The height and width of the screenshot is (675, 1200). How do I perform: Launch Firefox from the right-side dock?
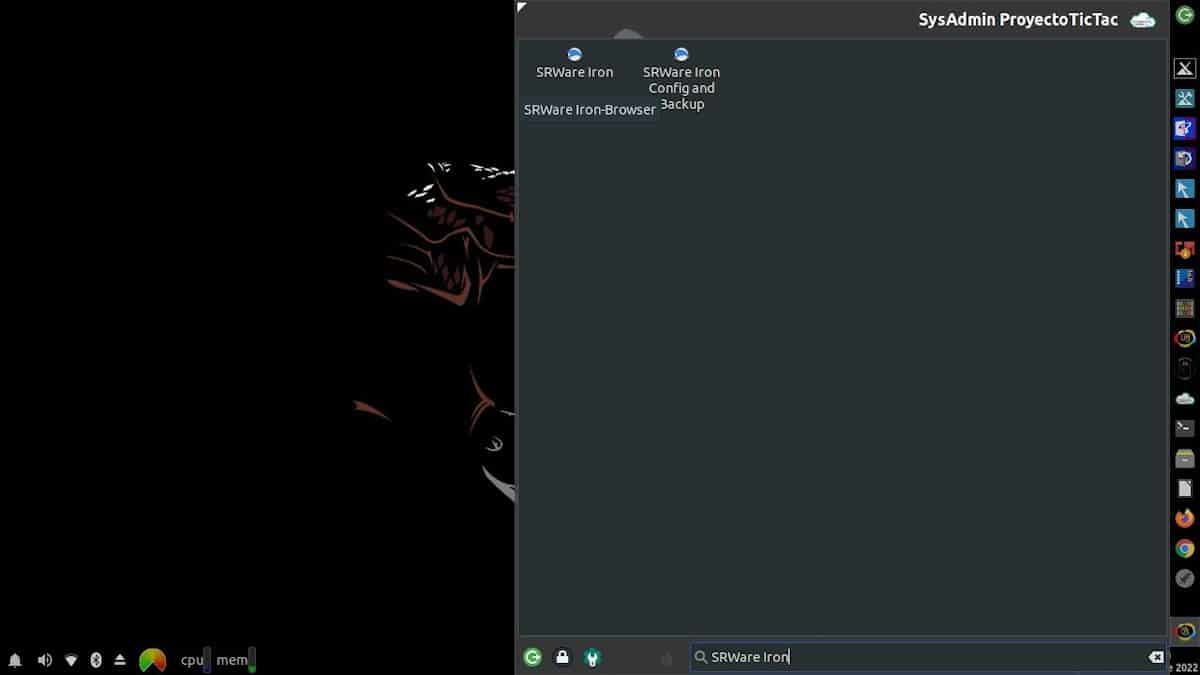click(1184, 518)
